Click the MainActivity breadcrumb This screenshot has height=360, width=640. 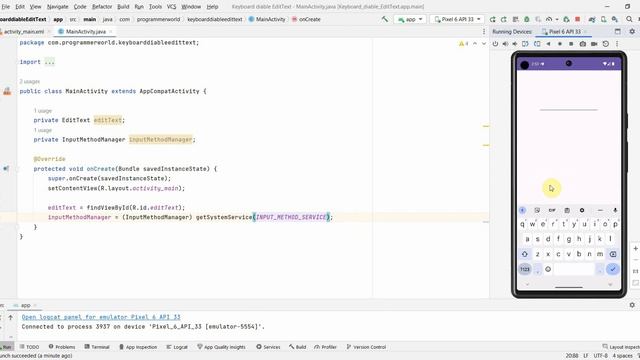267,19
